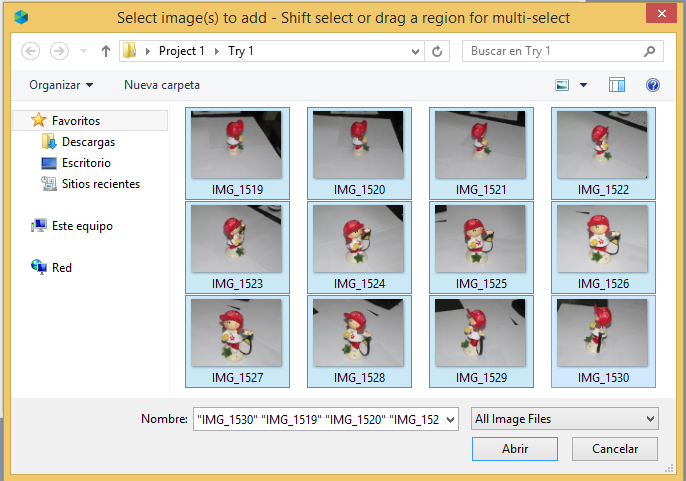Open the All Image Files type dropdown
Viewport: 686px width, 481px height.
pyautogui.click(x=565, y=419)
